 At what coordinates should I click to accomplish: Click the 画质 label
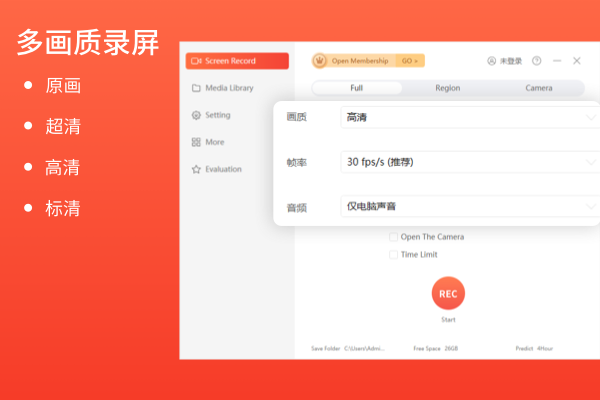click(297, 117)
